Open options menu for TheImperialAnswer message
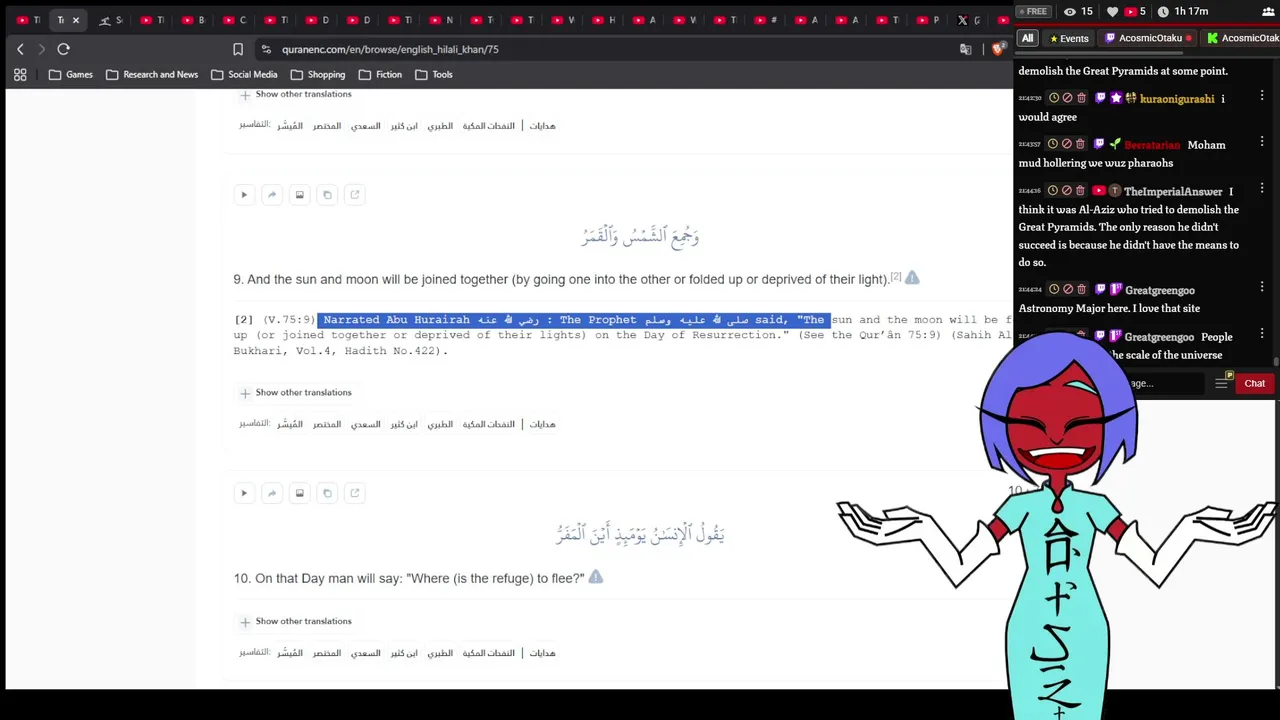Viewport: 1280px width, 720px height. pos(1262,188)
